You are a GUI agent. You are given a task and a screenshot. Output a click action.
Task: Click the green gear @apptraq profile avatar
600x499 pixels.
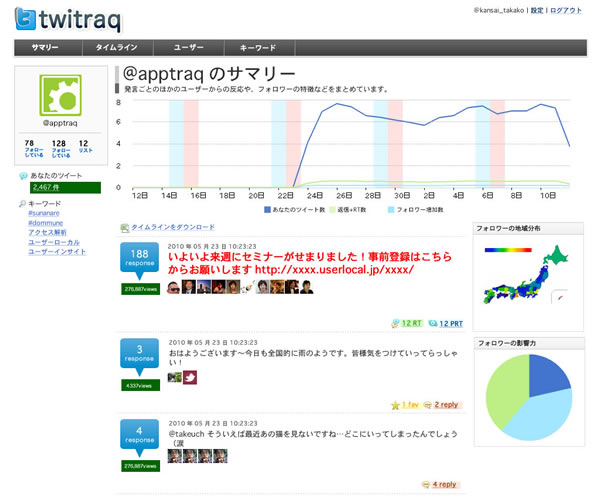(x=60, y=95)
